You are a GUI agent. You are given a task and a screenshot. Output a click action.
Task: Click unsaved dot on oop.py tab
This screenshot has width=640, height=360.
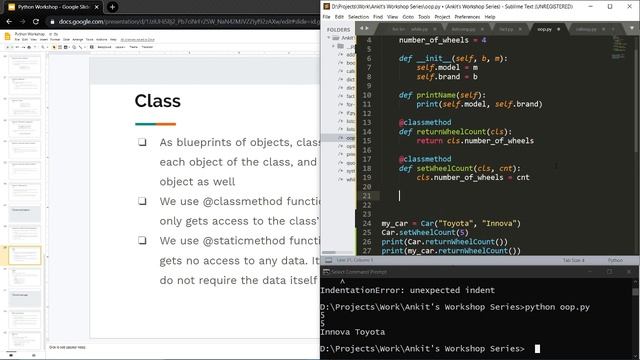pos(558,29)
